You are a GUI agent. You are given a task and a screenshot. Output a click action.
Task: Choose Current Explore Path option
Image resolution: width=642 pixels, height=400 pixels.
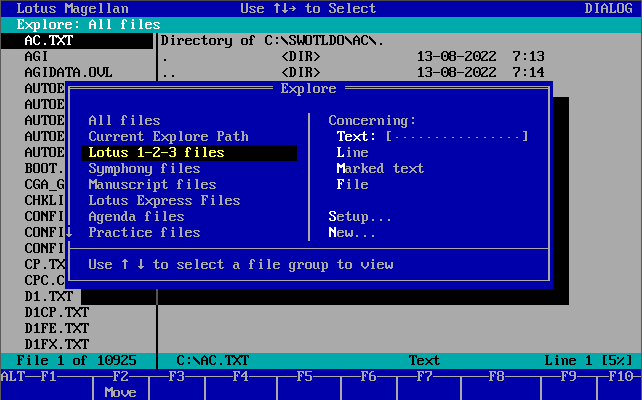[168, 137]
